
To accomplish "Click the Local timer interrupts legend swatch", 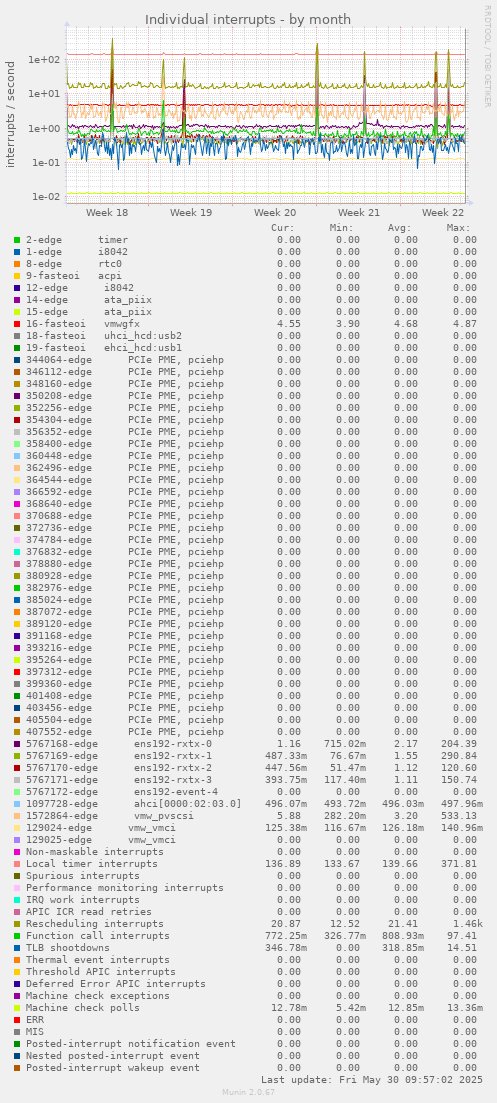I will coord(17,864).
